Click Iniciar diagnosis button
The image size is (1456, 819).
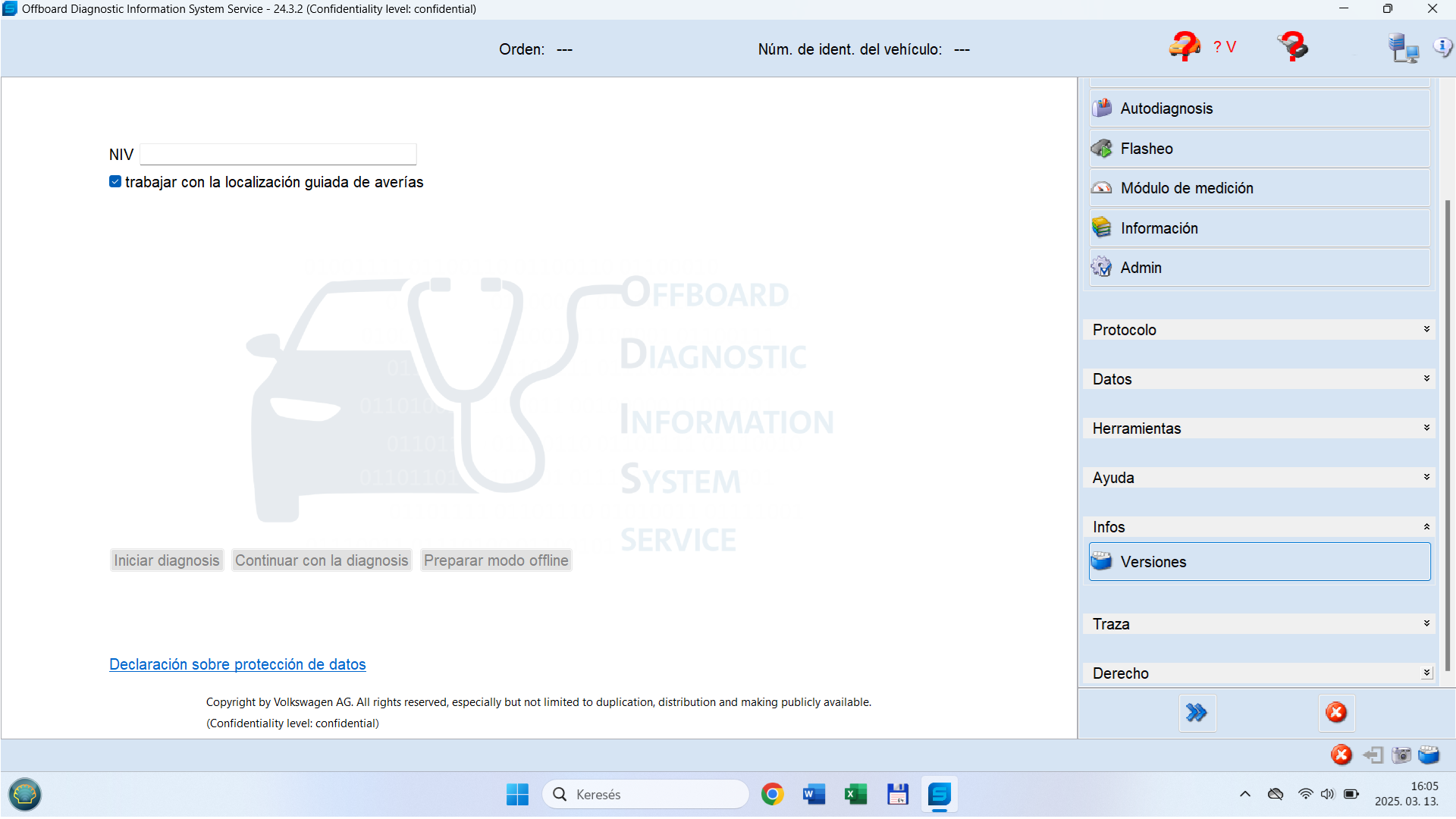[167, 560]
